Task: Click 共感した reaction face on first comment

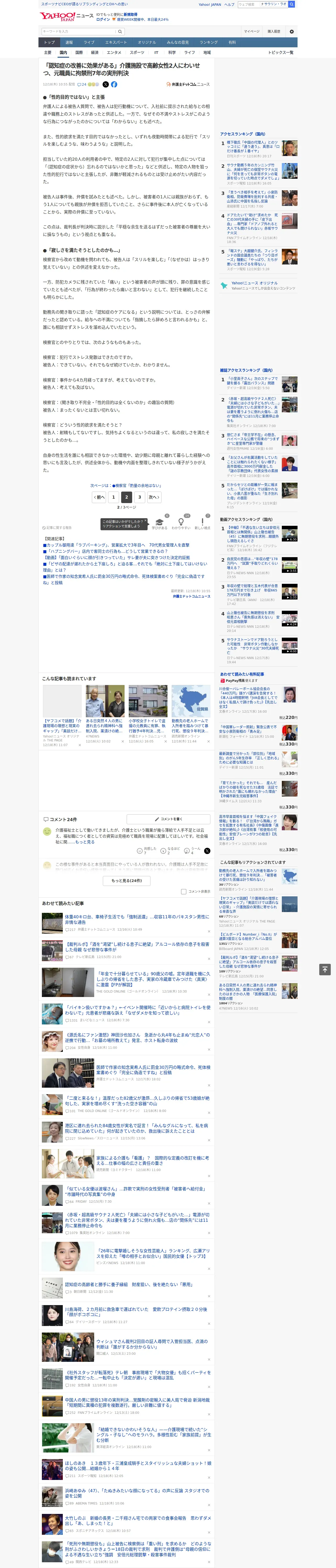Action: tap(140, 850)
